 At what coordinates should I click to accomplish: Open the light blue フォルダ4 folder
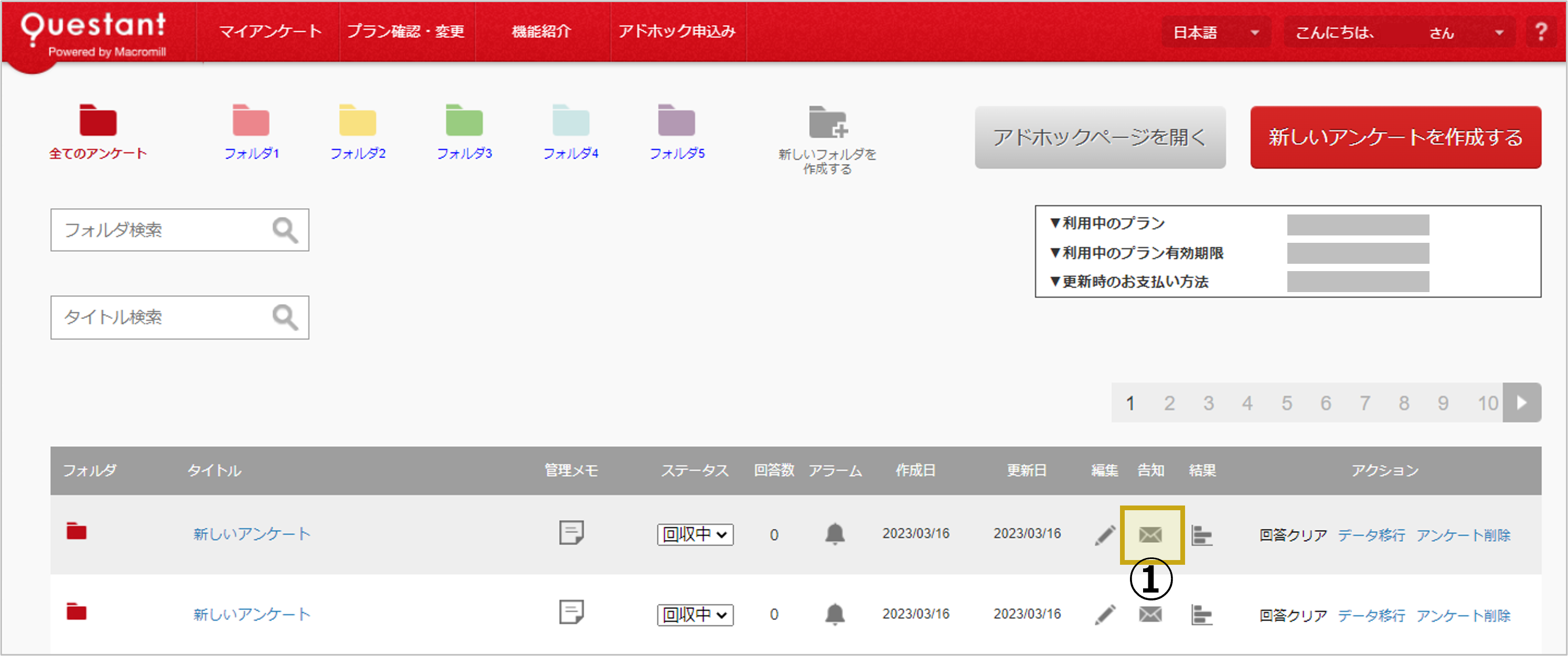(570, 120)
